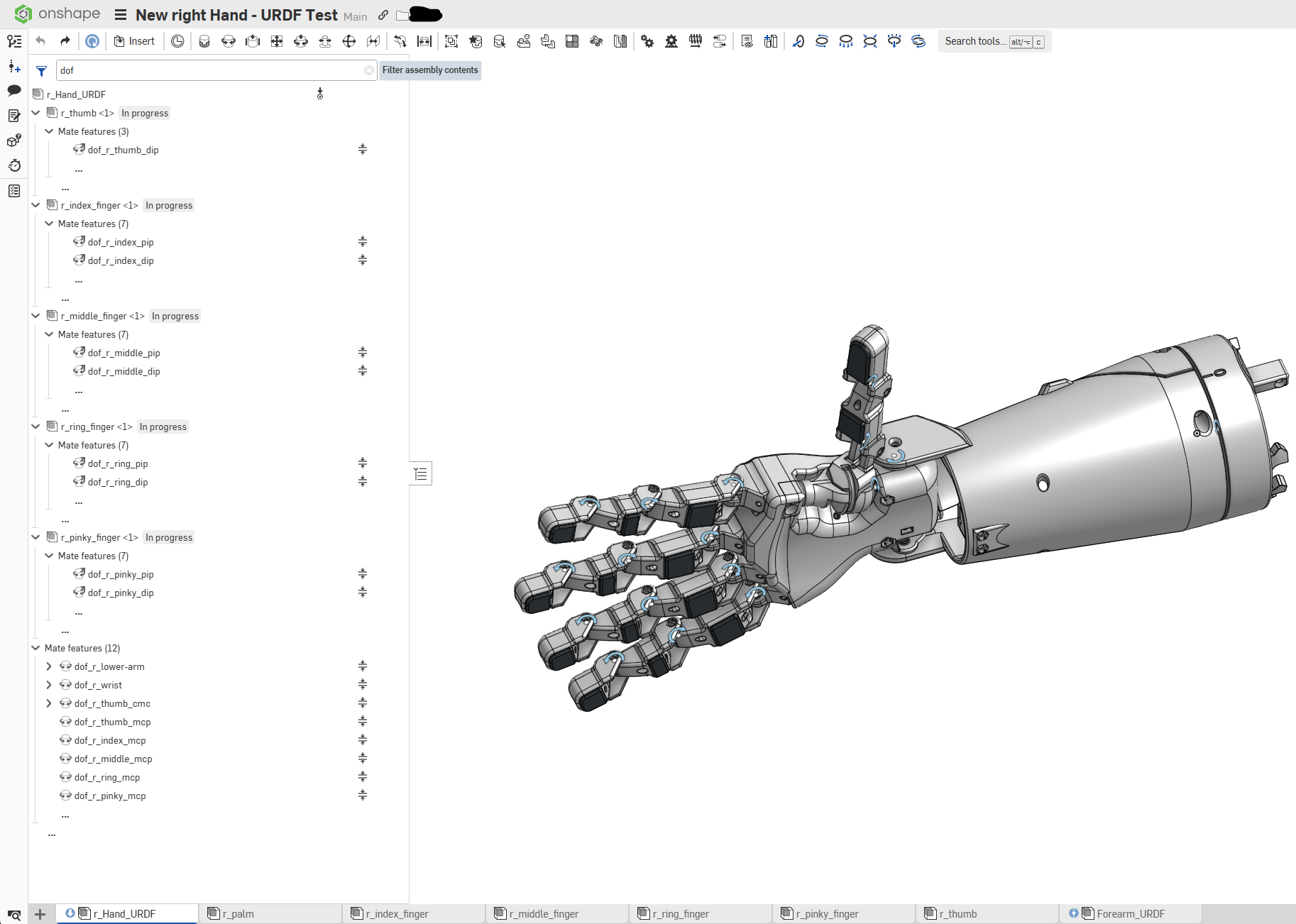Select the dof_r_thumb_dip mate
Screen dimensions: 1296x924
click(x=123, y=150)
